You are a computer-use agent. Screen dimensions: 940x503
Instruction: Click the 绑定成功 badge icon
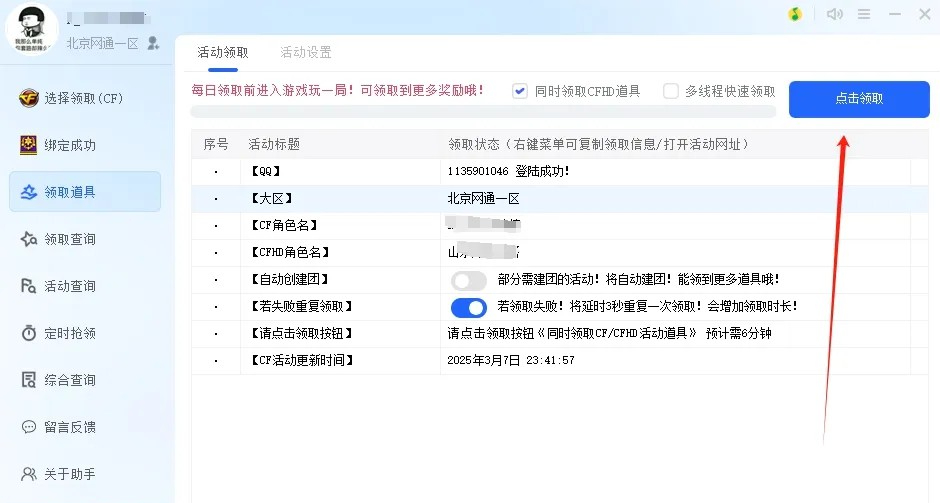tap(28, 145)
